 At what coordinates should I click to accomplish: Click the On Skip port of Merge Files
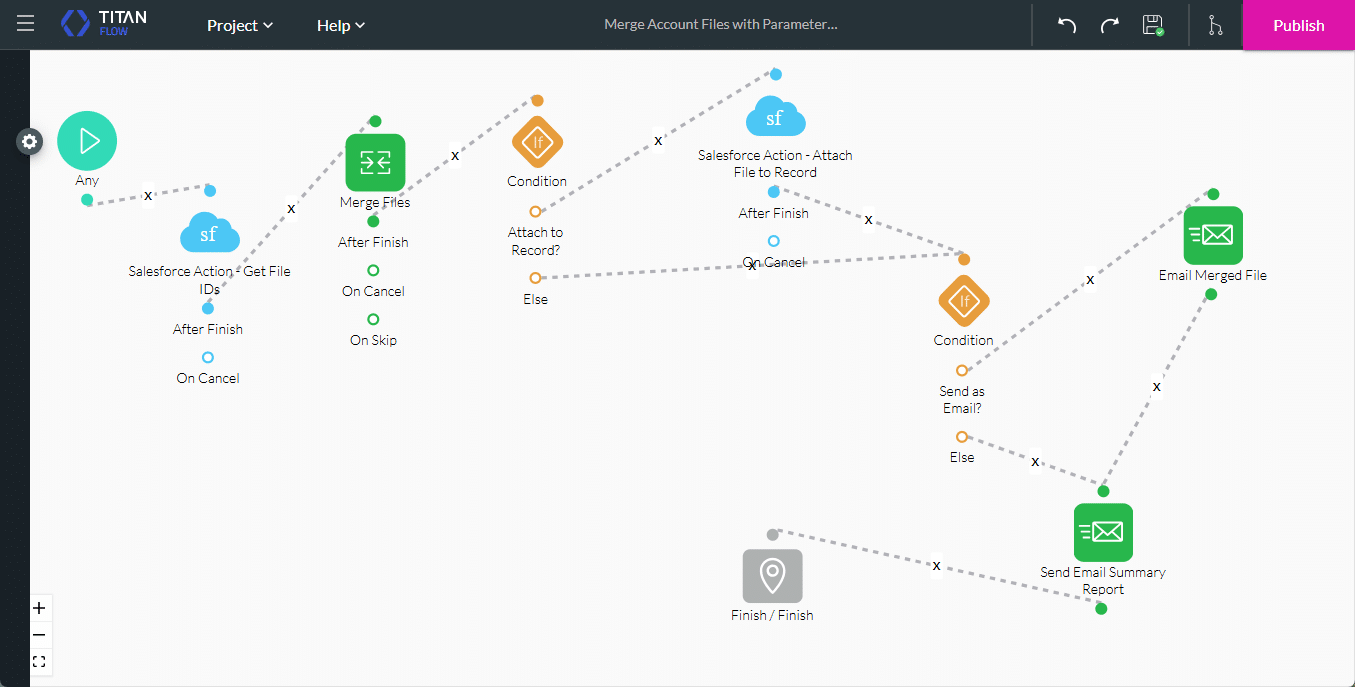pyautogui.click(x=373, y=319)
